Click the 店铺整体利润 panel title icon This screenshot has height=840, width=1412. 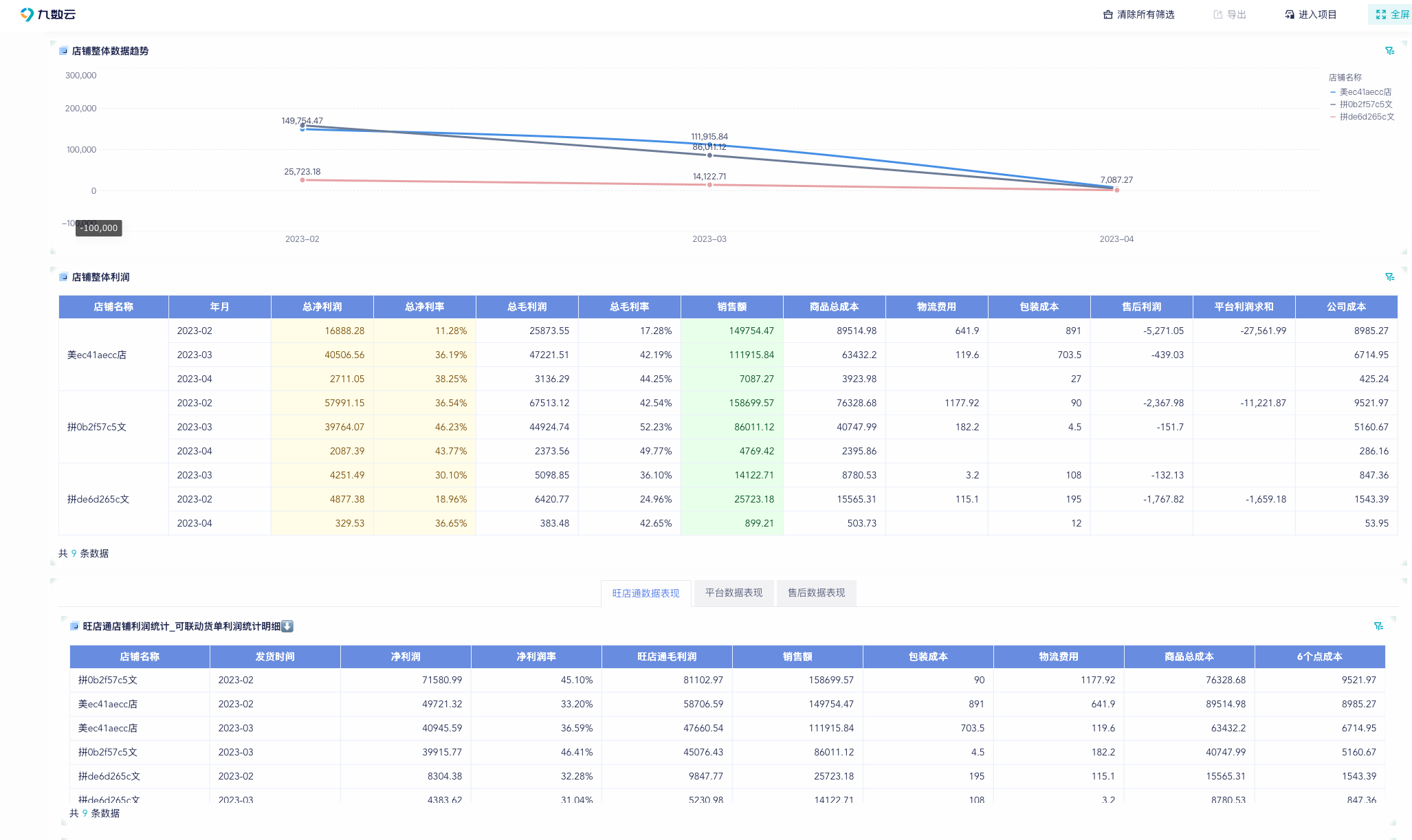point(63,277)
